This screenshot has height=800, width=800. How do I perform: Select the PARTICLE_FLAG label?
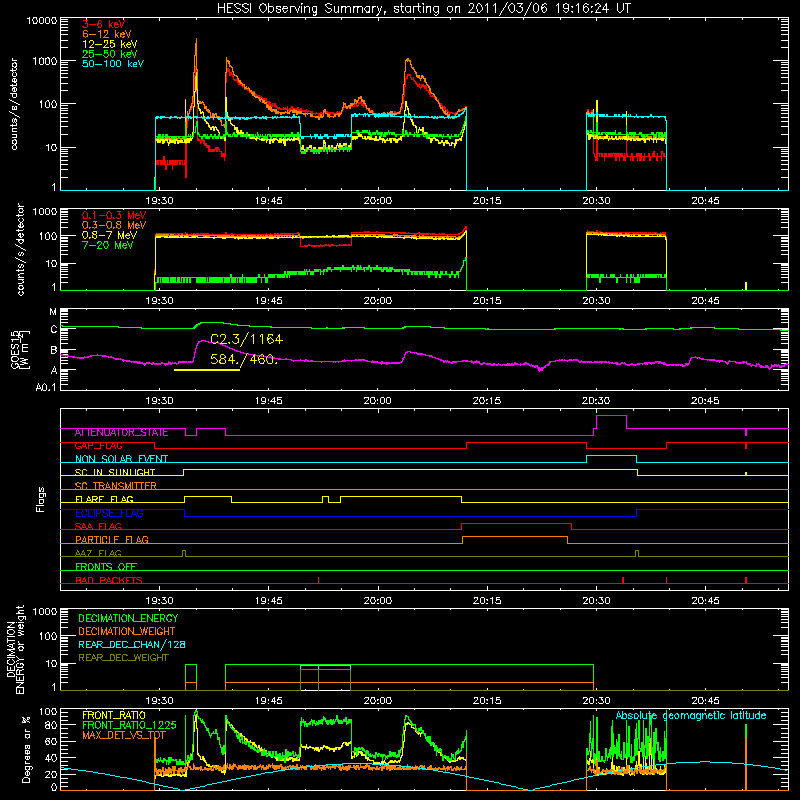pos(112,540)
